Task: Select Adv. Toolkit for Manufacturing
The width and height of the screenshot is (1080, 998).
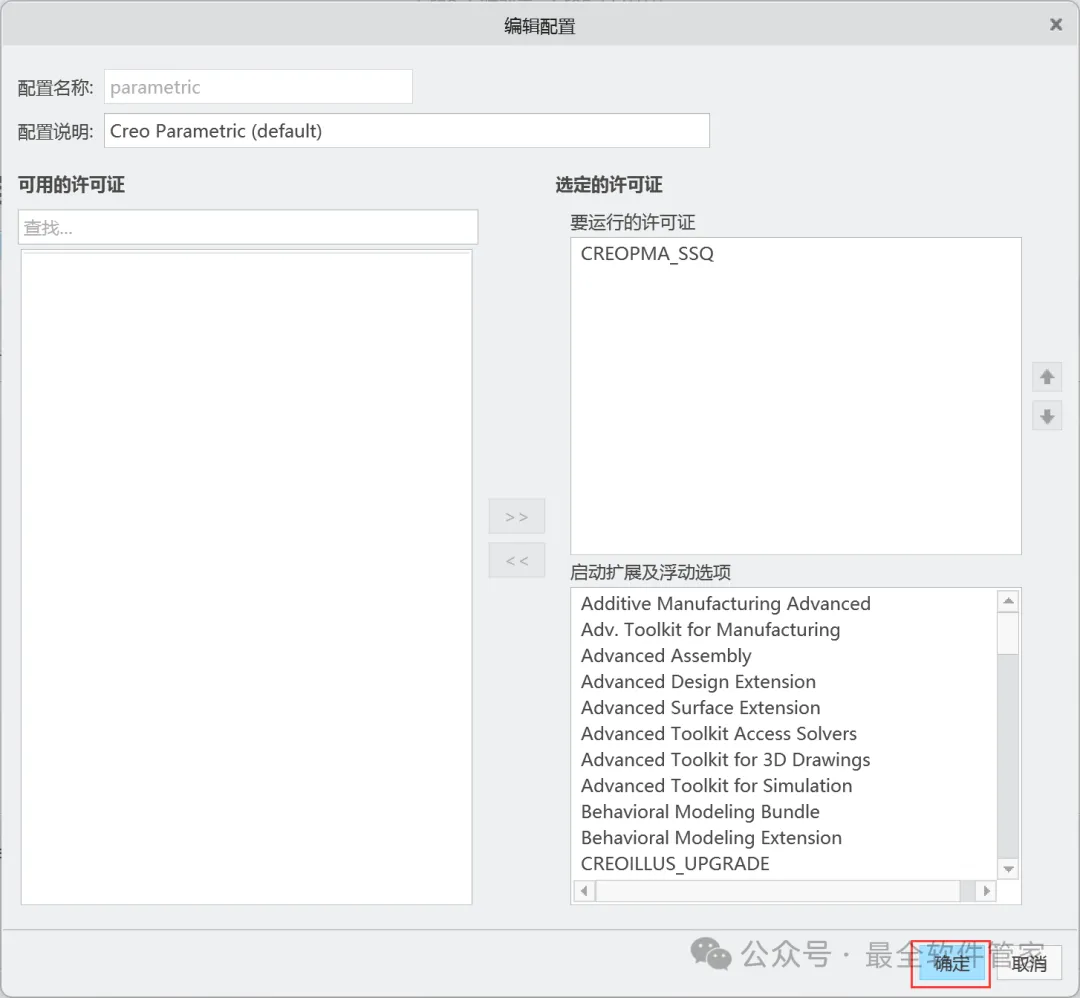Action: 710,630
